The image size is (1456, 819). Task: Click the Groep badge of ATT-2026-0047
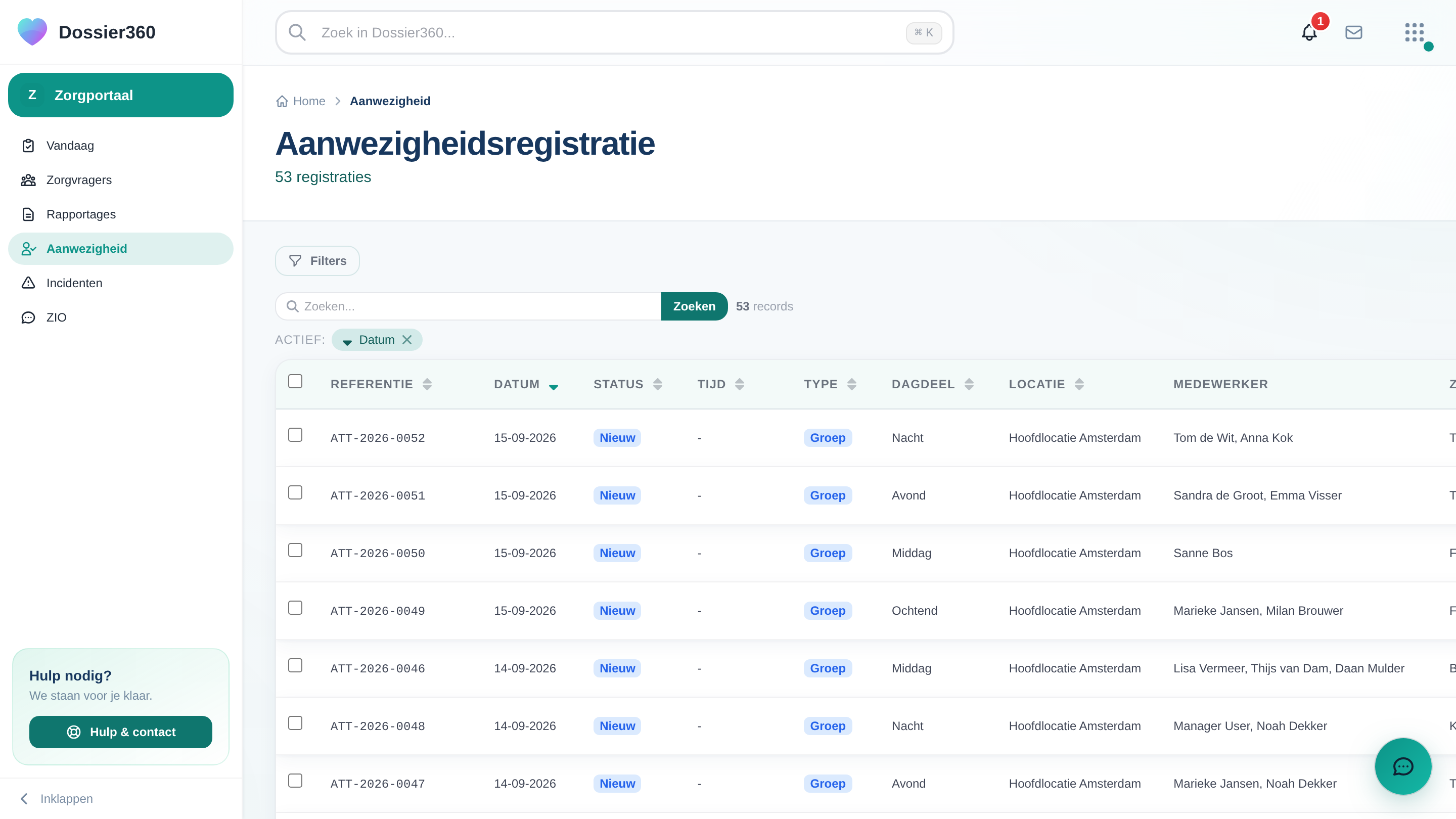point(828,784)
